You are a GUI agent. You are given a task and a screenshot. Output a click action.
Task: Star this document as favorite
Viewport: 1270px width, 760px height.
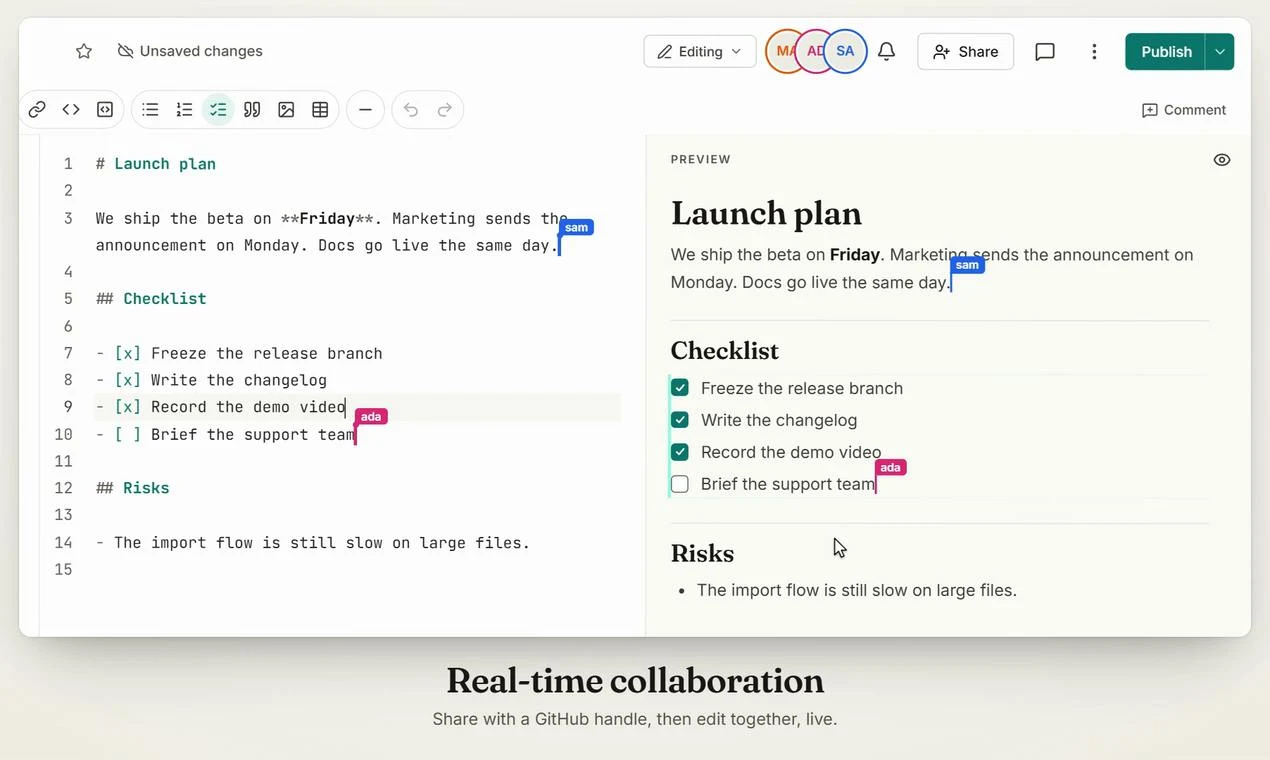[x=84, y=51]
